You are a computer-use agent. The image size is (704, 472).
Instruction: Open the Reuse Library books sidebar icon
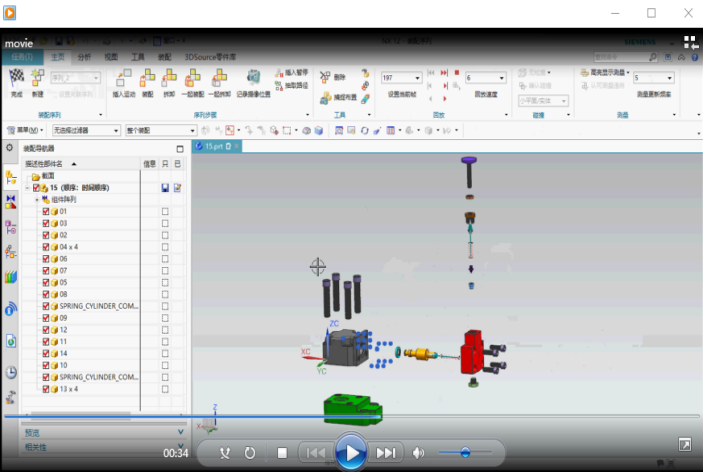tap(11, 277)
